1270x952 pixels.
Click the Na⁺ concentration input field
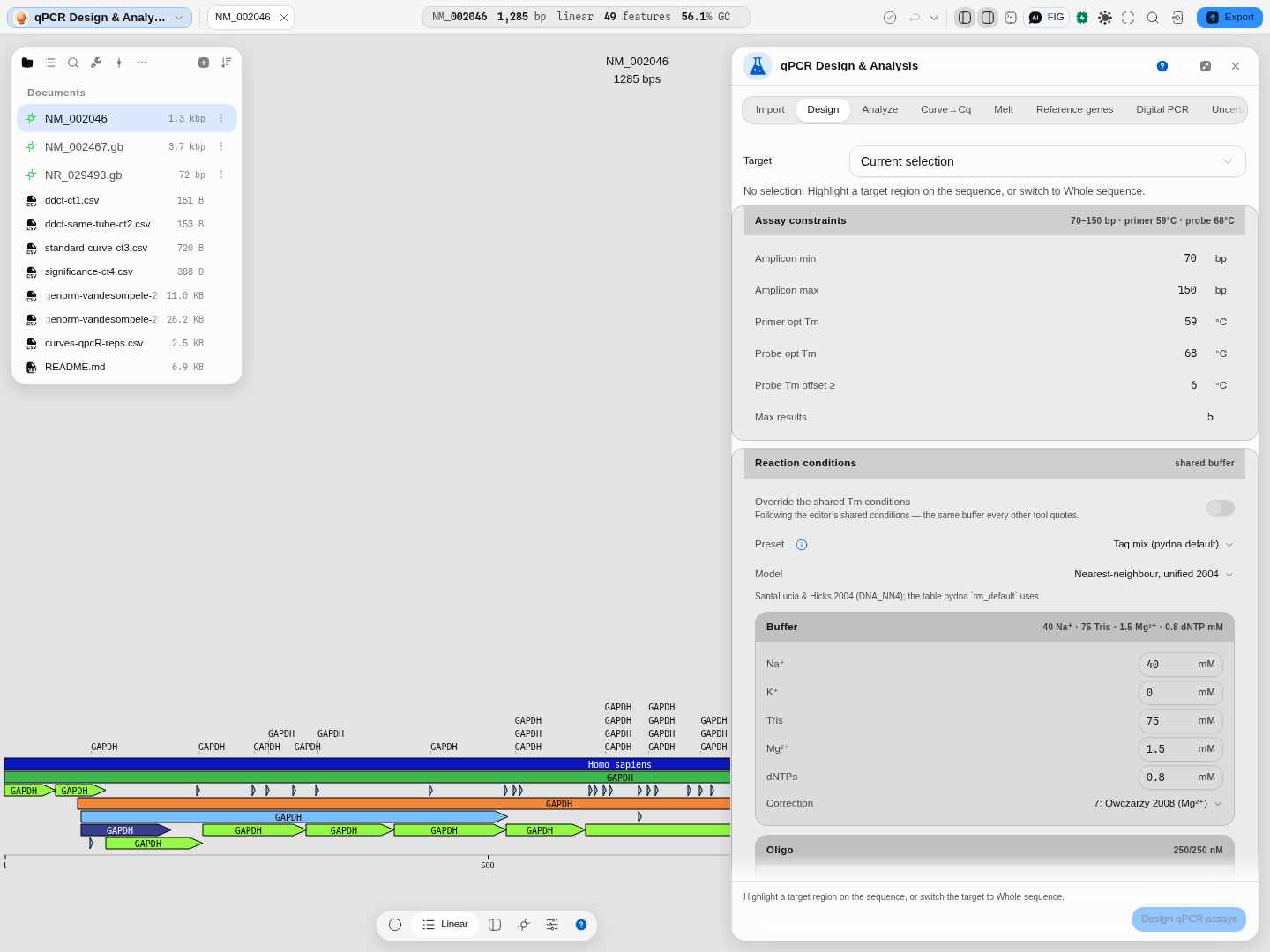coord(1180,665)
